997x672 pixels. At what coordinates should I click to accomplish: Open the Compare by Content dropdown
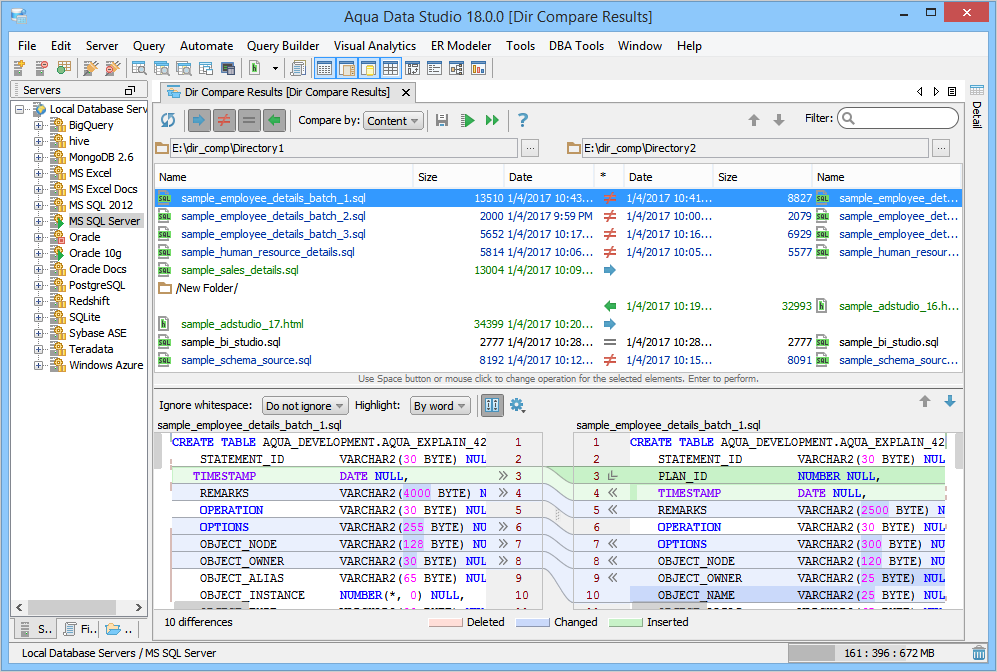pos(393,121)
